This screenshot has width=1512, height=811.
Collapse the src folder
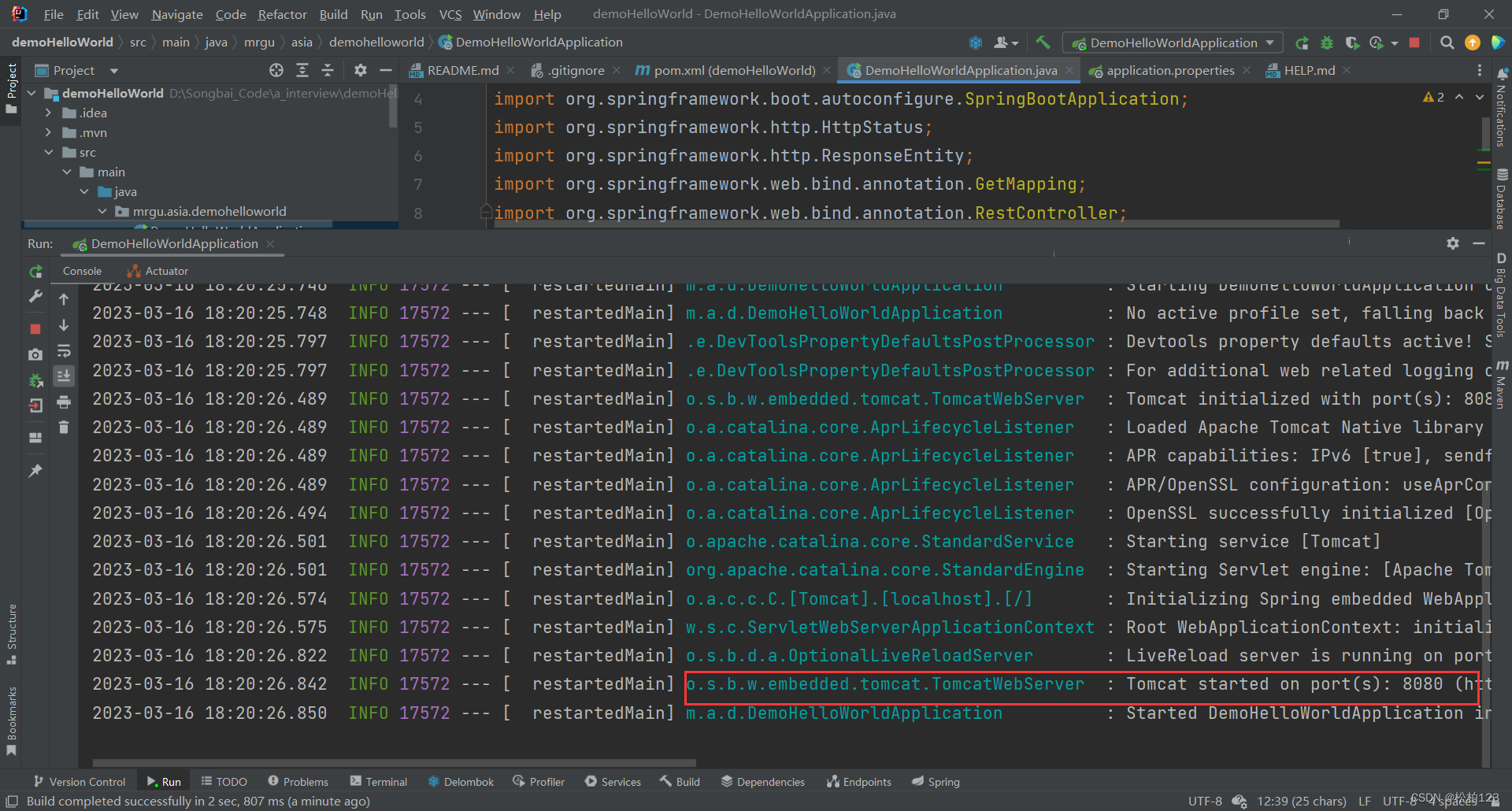click(48, 152)
